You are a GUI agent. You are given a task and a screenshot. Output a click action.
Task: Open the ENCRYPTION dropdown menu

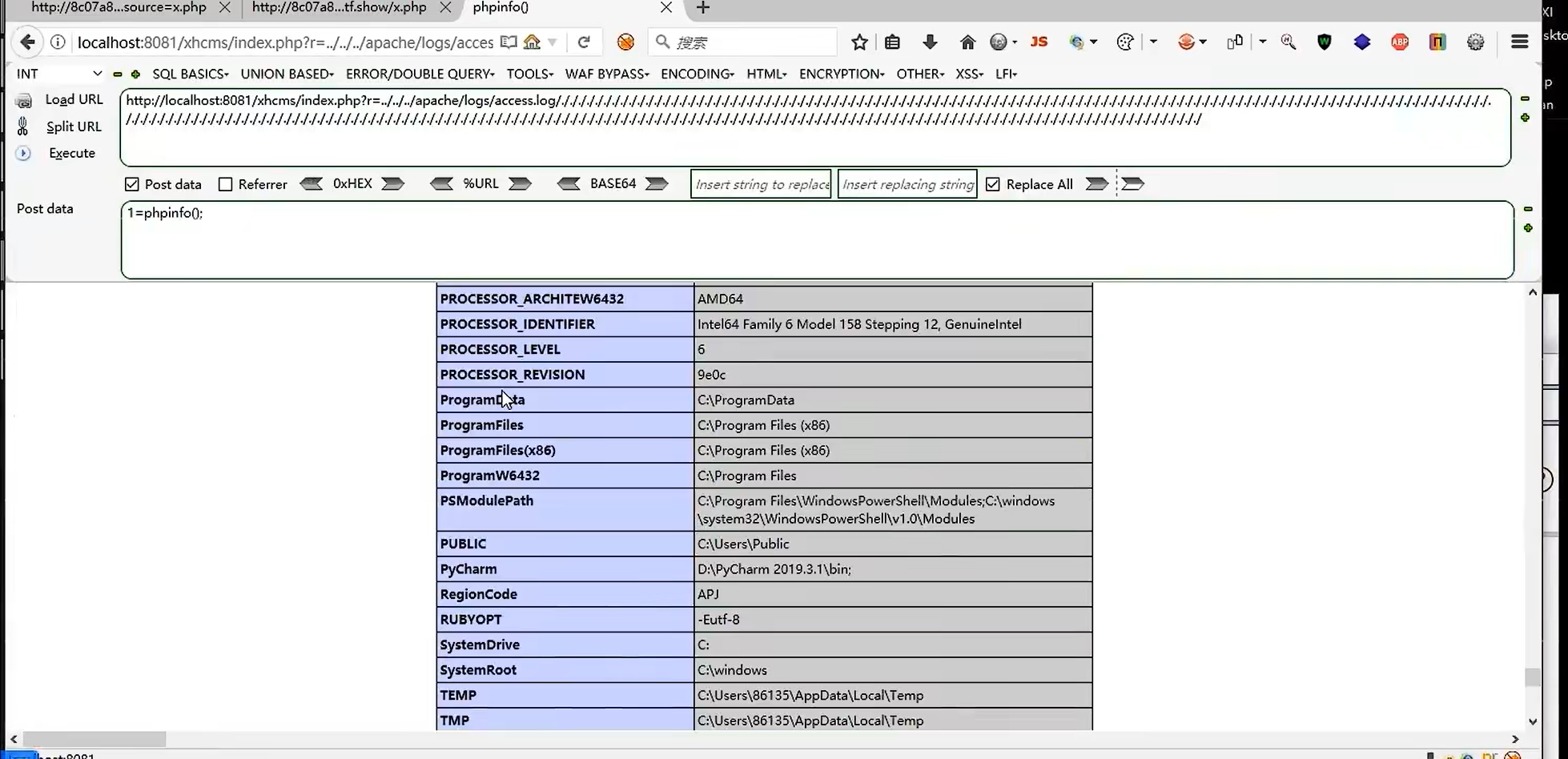[x=842, y=74]
